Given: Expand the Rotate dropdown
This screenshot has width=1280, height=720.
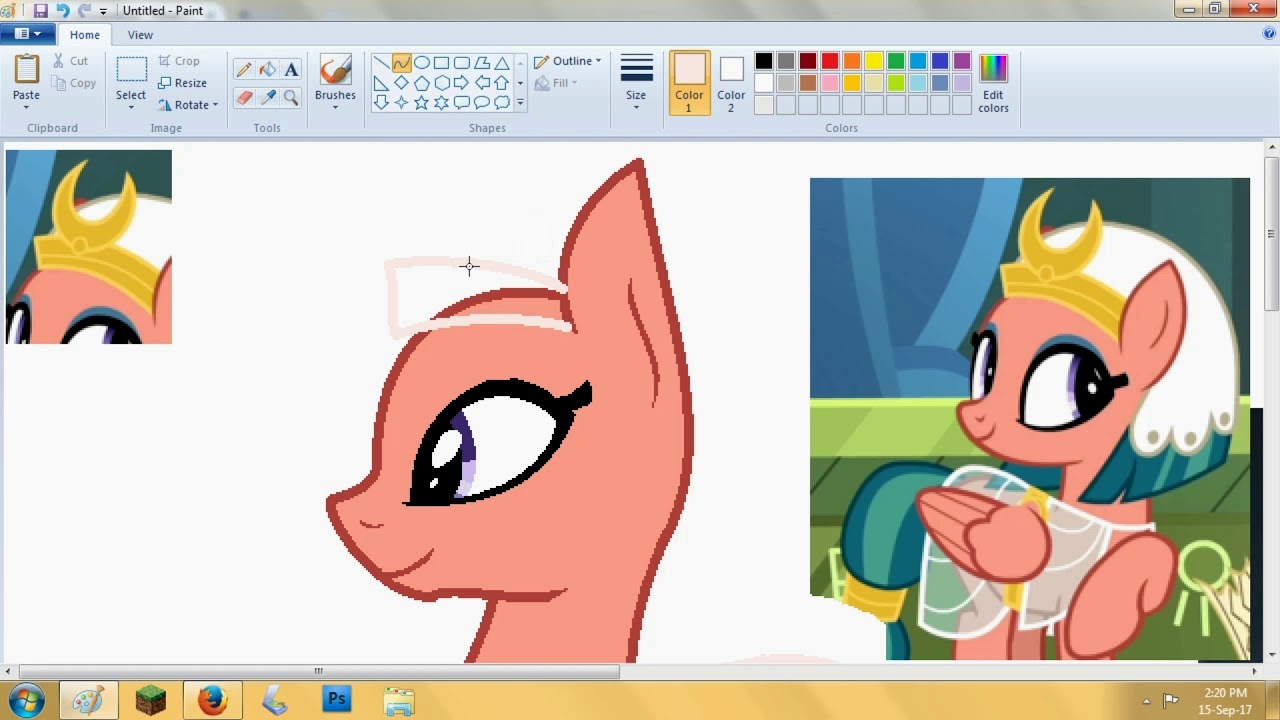Looking at the screenshot, I should pyautogui.click(x=214, y=105).
